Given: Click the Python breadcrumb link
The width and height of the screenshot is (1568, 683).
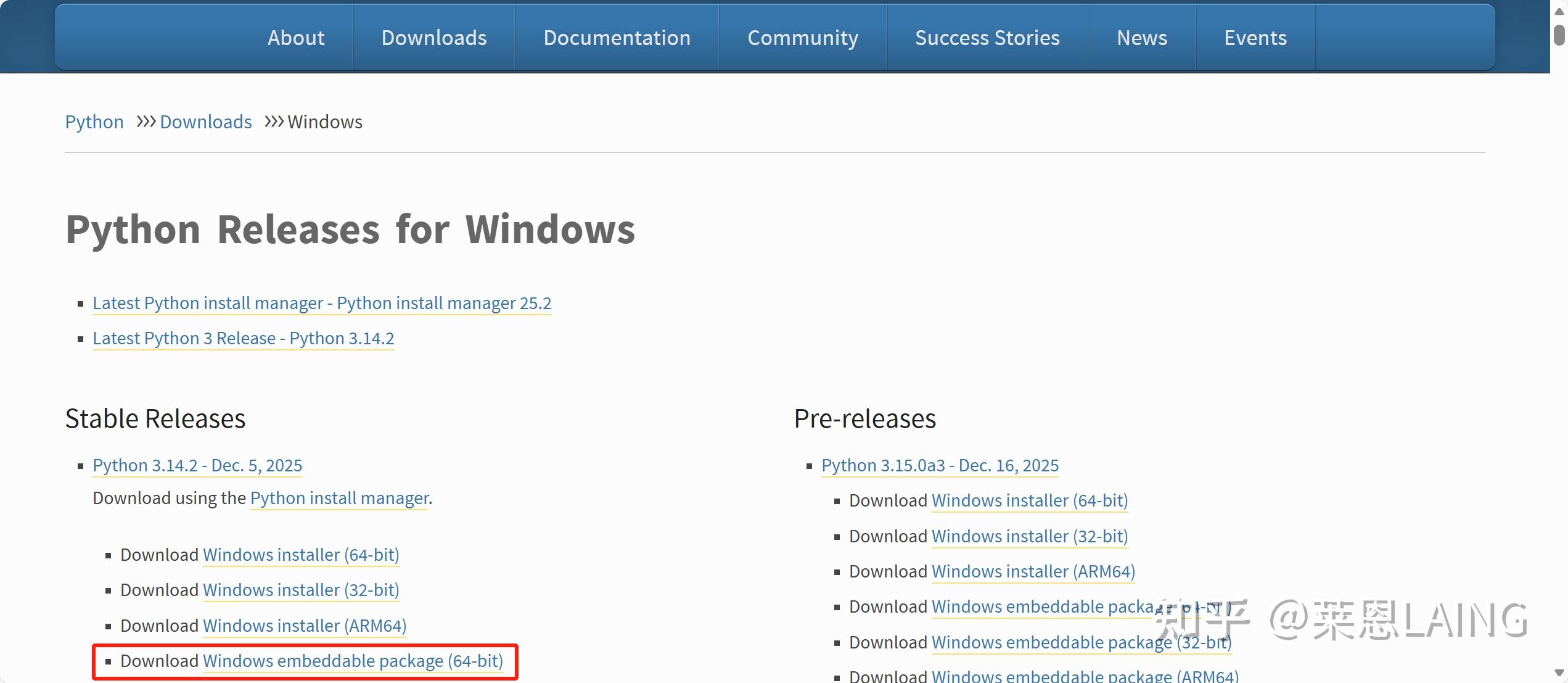Looking at the screenshot, I should [x=94, y=122].
